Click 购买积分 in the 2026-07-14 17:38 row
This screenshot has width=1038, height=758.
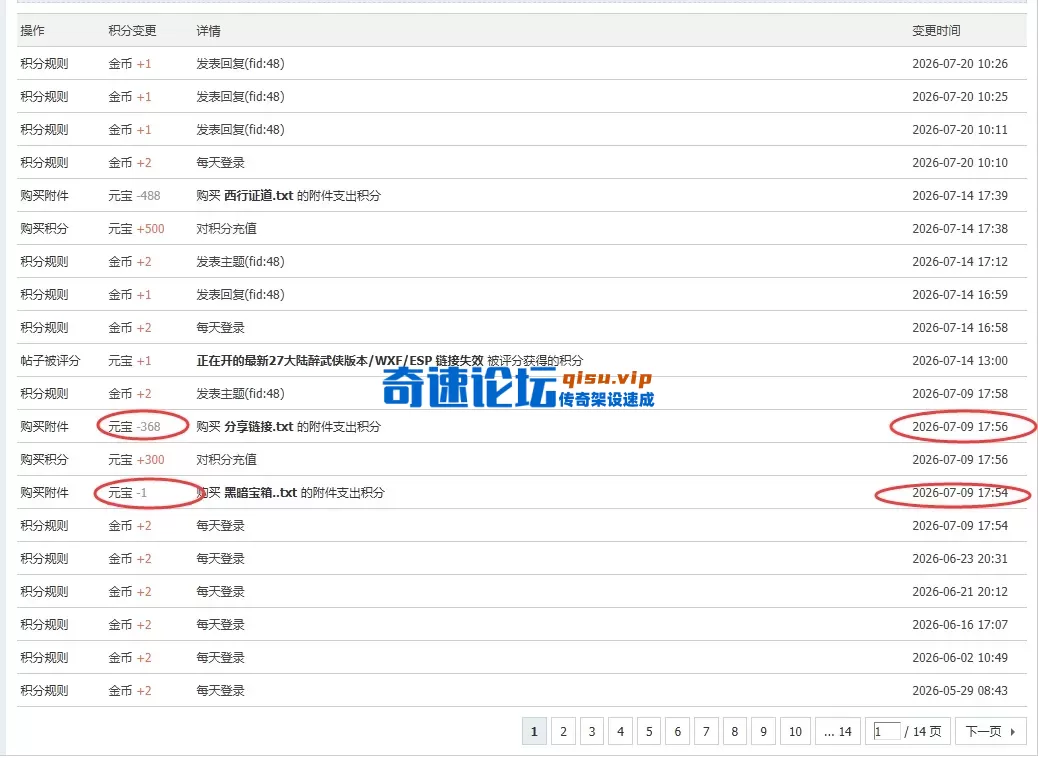click(x=44, y=229)
